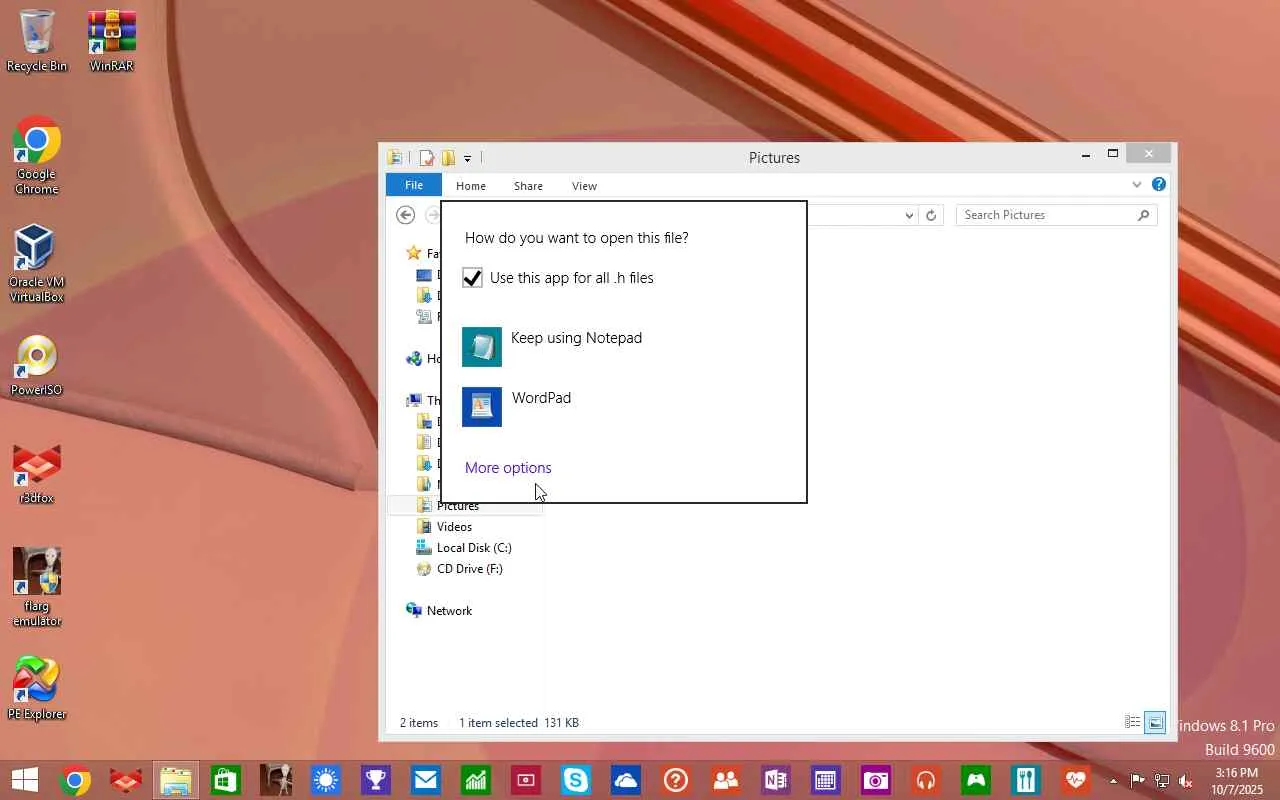Click the volume icon in system tray
Viewport: 1280px width, 800px height.
point(1185,781)
